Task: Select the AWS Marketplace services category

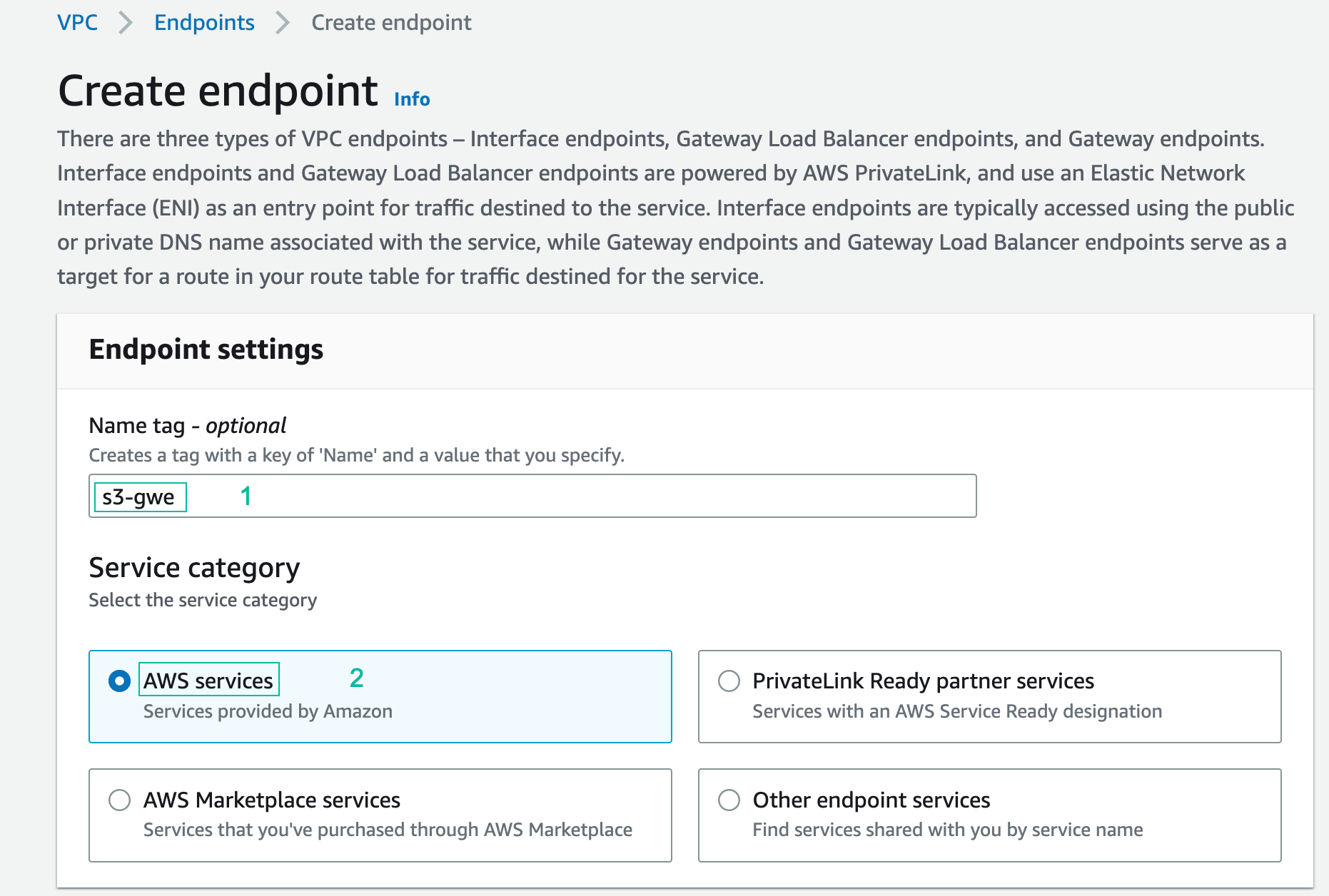Action: (118, 800)
